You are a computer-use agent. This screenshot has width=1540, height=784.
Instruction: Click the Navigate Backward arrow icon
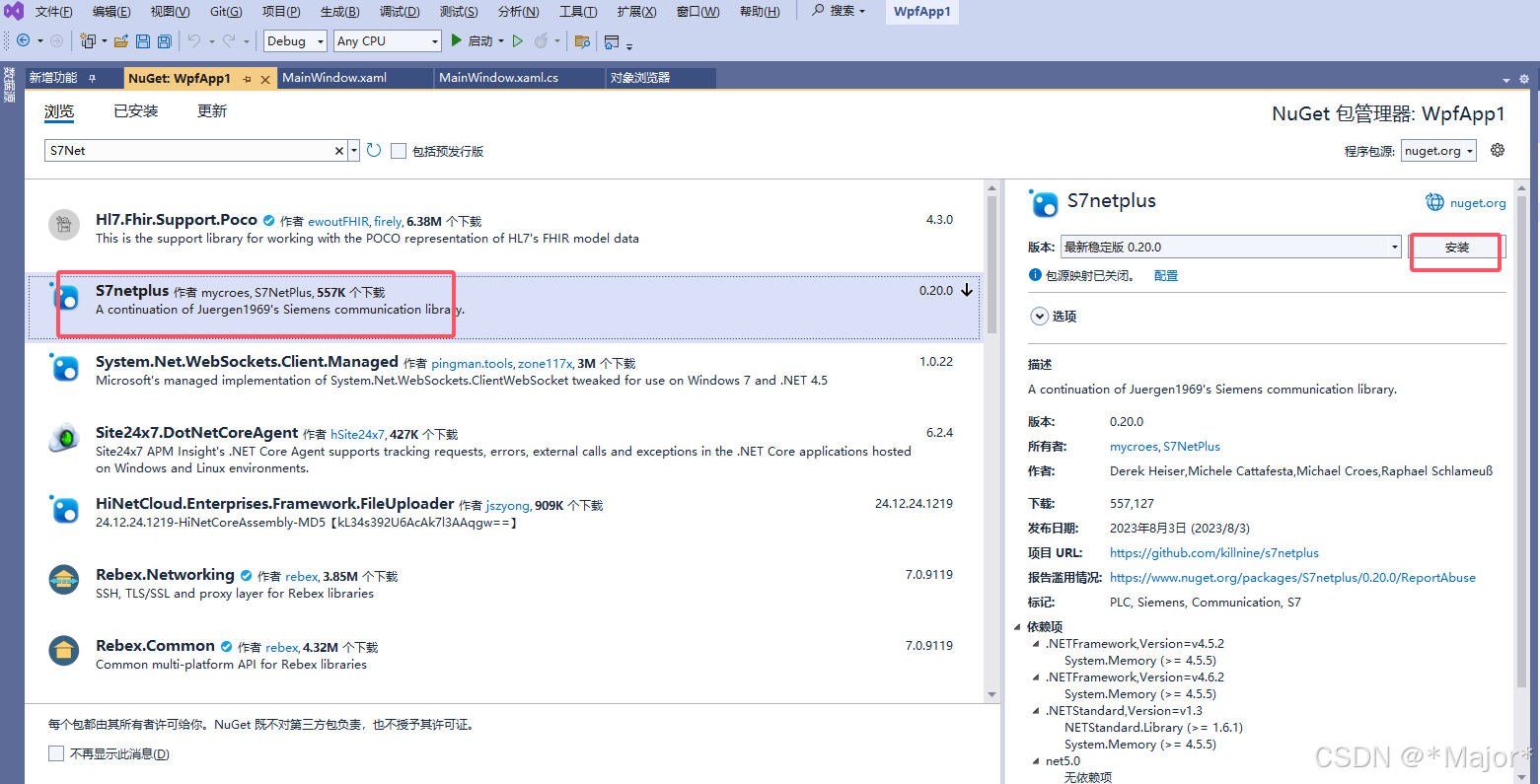(x=24, y=40)
